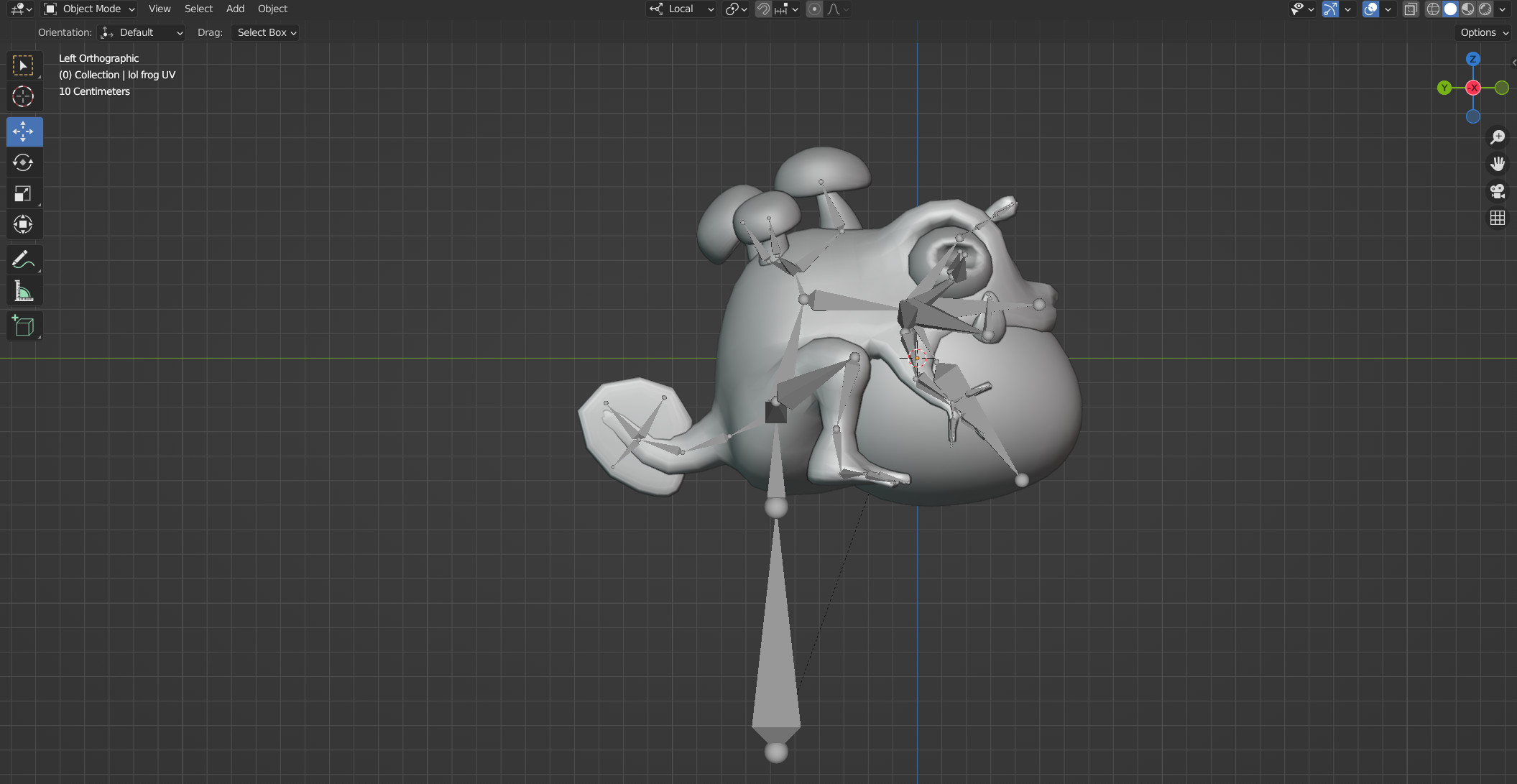Toggle X-Ray mode
This screenshot has width=1517, height=784.
coord(1411,9)
